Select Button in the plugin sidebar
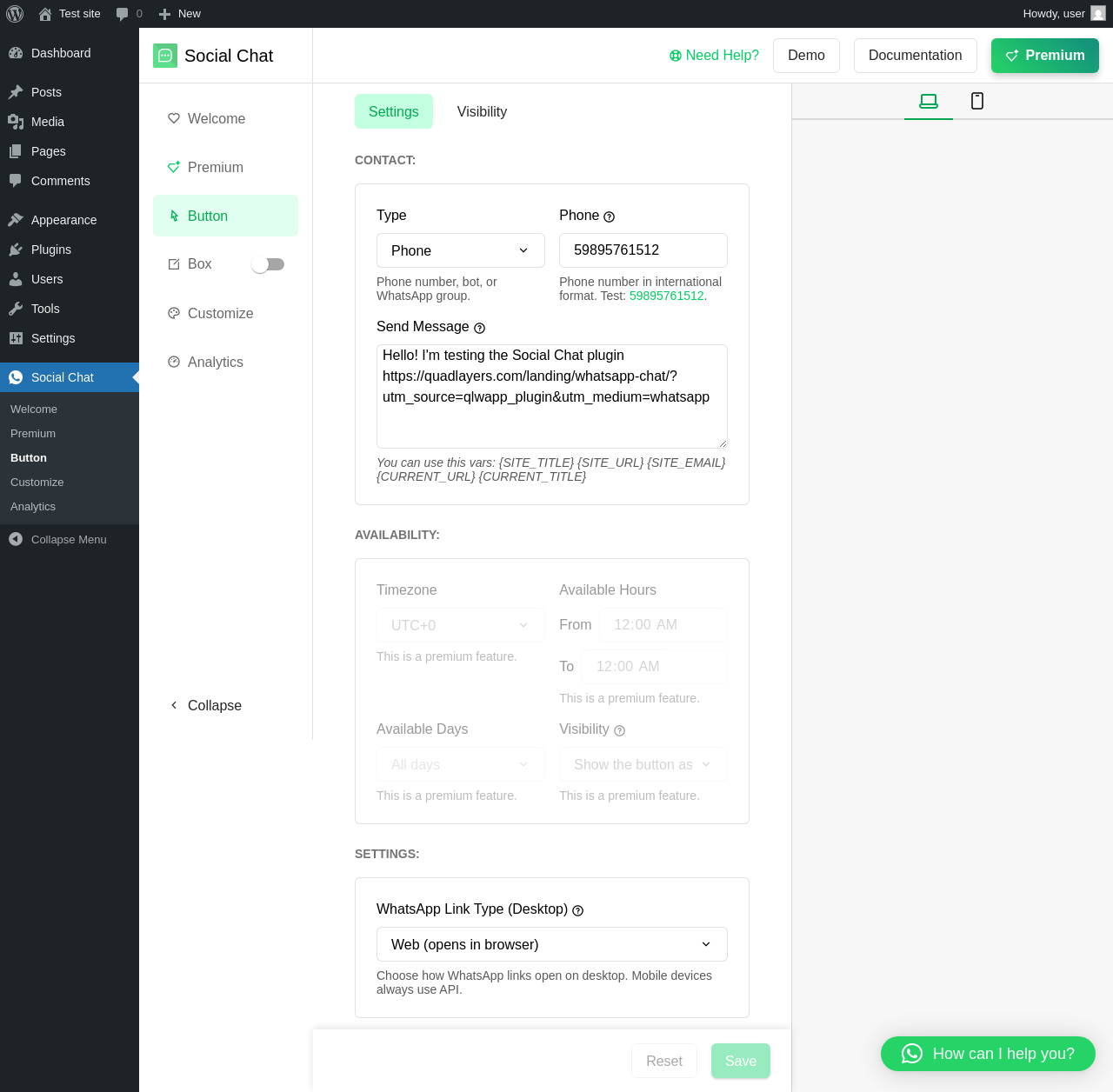This screenshot has width=1113, height=1092. (225, 216)
